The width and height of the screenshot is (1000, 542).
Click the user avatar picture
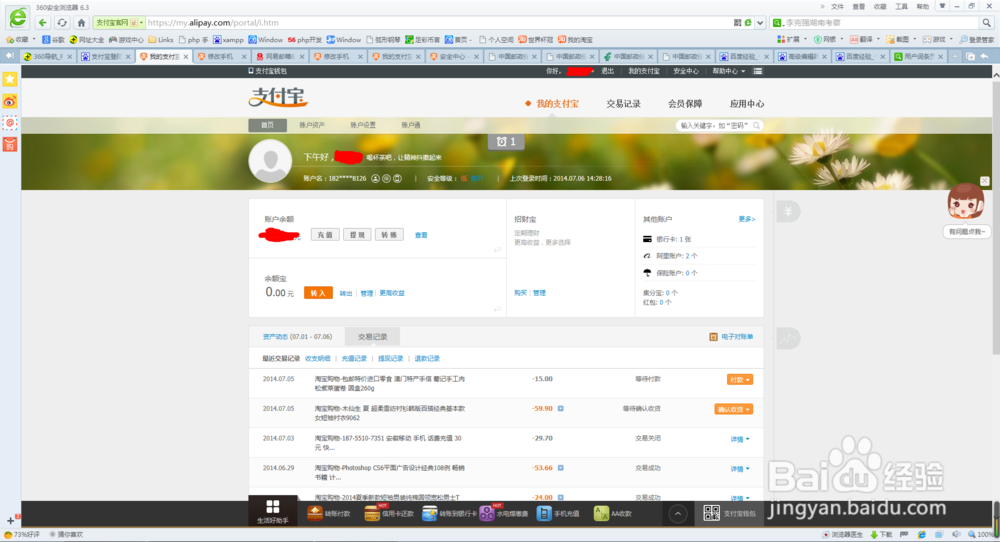(x=270, y=161)
